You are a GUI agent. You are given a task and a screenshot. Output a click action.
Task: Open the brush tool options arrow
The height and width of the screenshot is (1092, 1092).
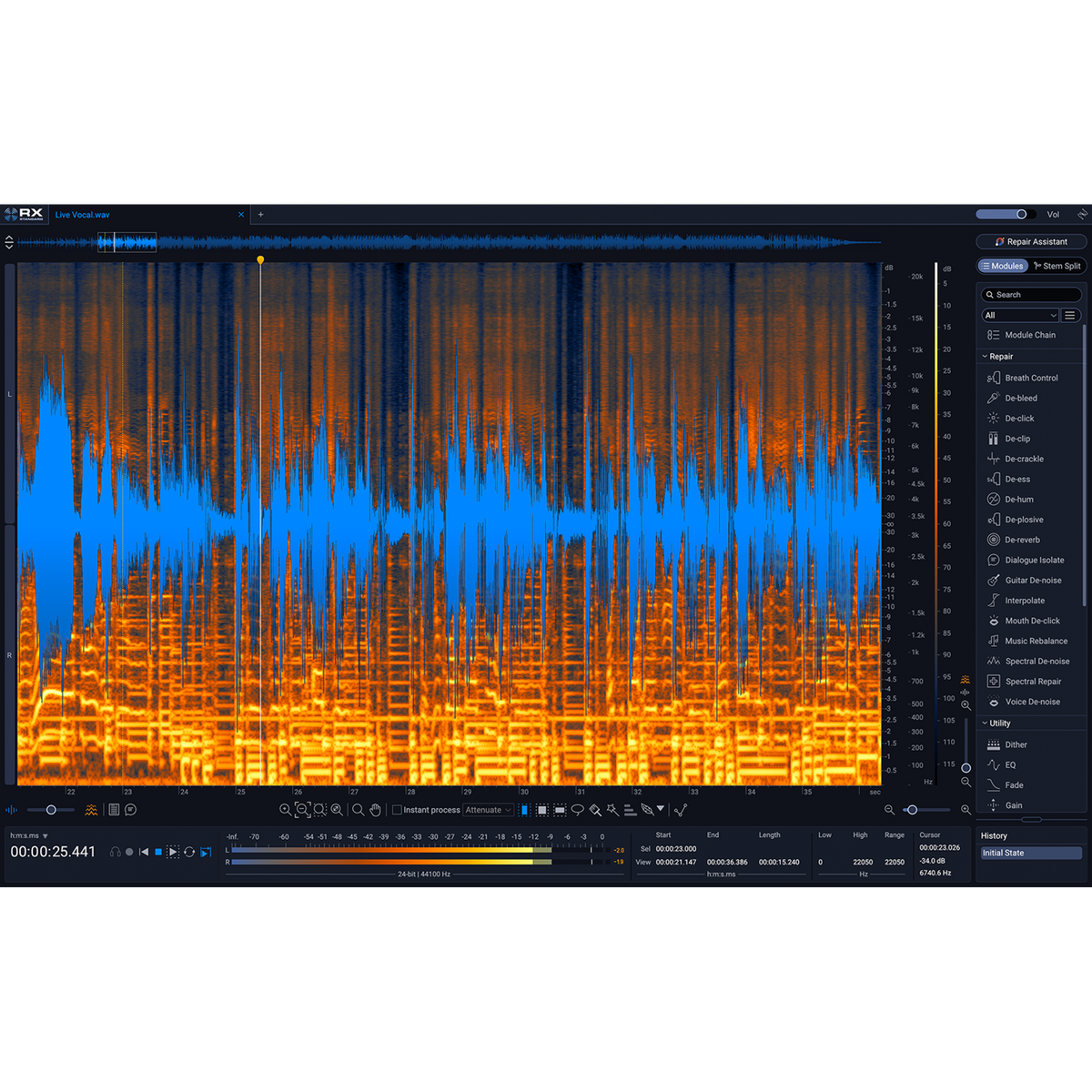(x=661, y=809)
